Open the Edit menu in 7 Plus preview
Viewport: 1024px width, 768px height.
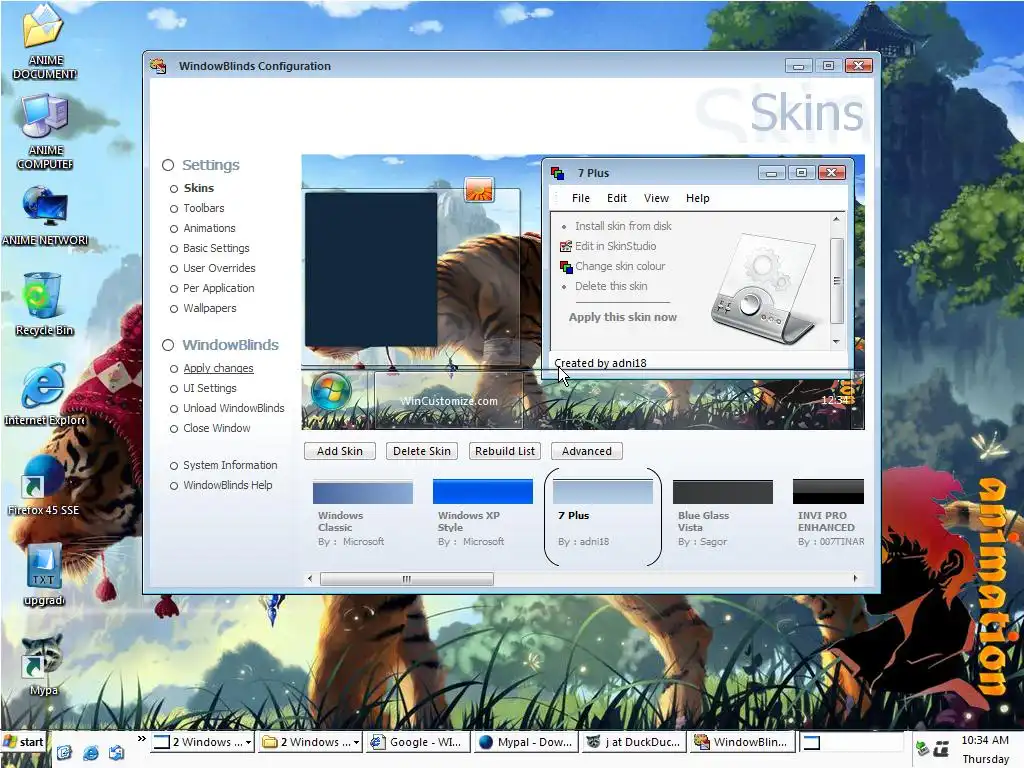616,199
